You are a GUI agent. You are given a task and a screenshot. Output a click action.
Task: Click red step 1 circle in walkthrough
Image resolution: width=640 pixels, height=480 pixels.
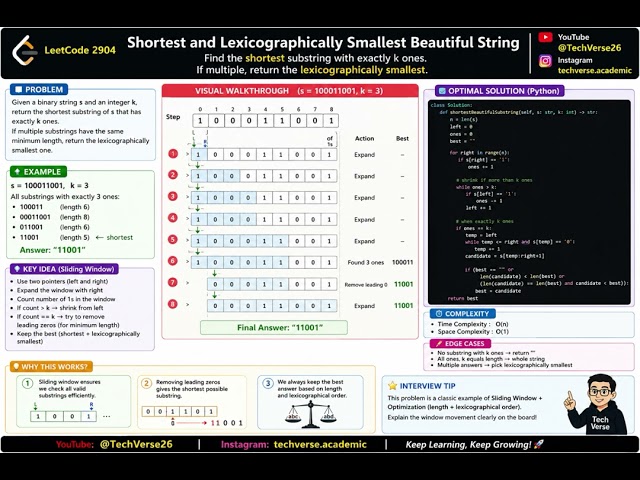pos(173,154)
